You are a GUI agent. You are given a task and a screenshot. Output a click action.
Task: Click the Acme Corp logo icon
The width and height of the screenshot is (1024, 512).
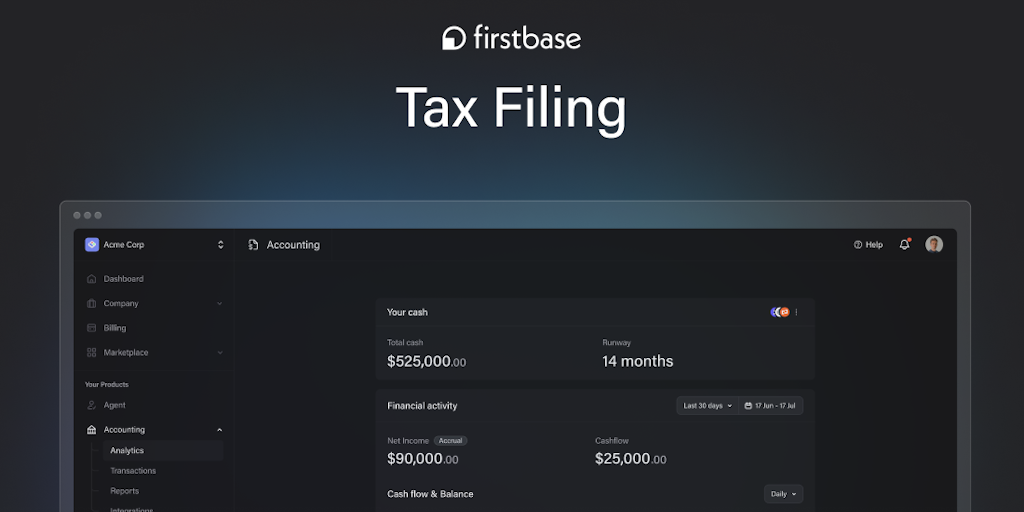click(x=92, y=244)
